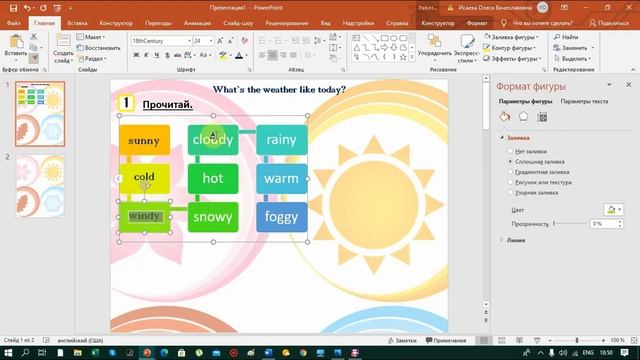Open the Раздел section dropdown
Viewport: 640px width, 360px height.
92,58
